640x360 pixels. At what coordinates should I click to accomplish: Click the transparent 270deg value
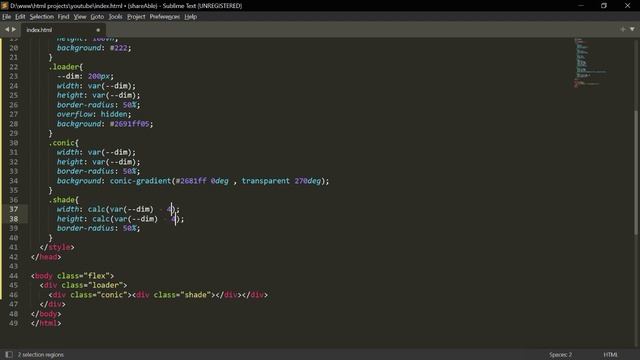(x=281, y=181)
